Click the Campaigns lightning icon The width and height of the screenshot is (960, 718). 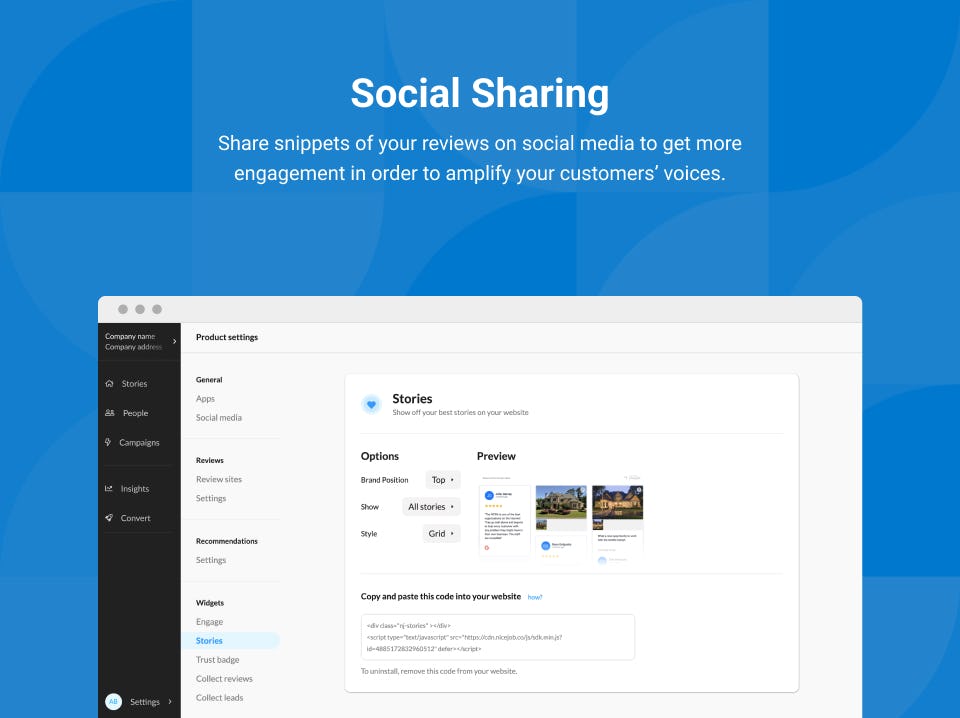click(x=108, y=442)
